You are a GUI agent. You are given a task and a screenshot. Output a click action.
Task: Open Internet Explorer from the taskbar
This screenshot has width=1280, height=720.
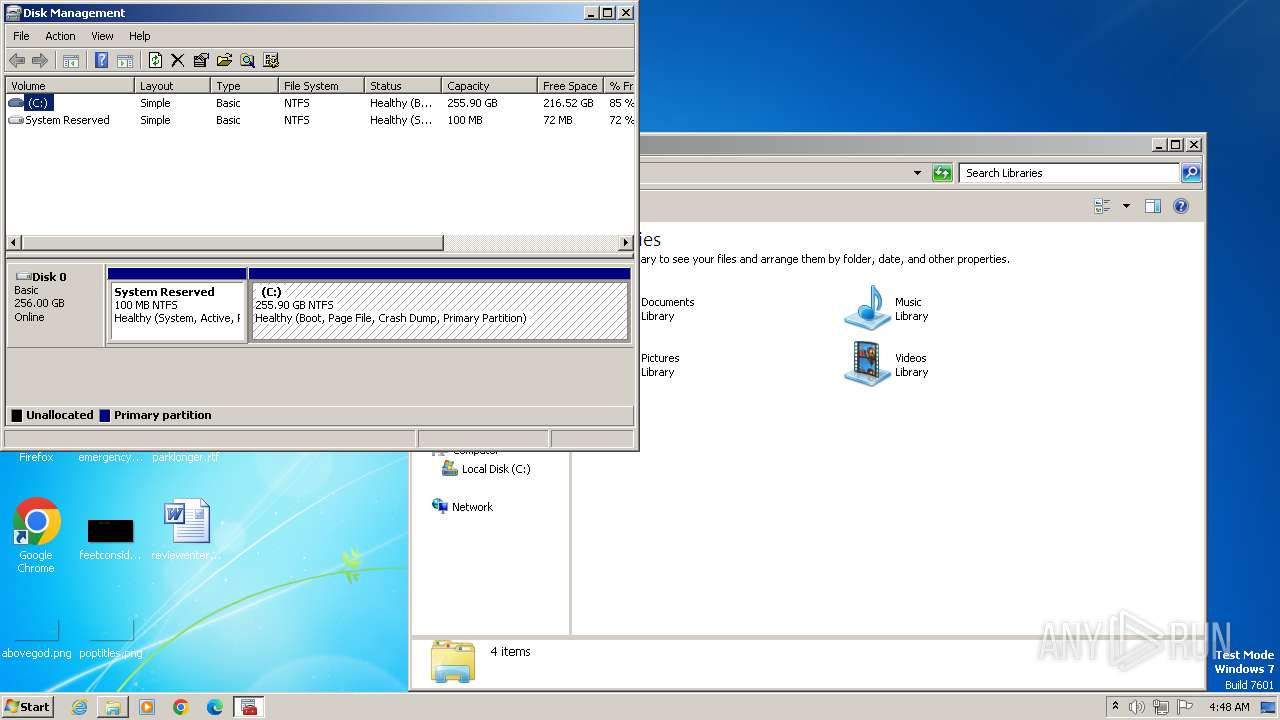click(79, 707)
